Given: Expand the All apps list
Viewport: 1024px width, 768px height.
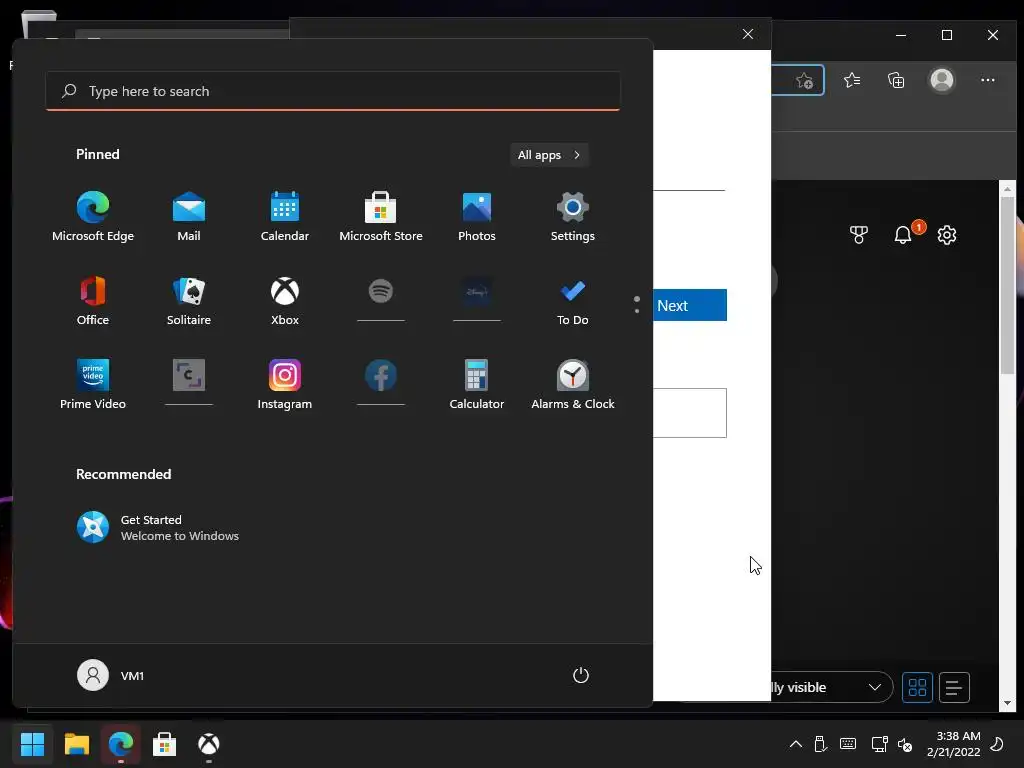Looking at the screenshot, I should tap(549, 155).
